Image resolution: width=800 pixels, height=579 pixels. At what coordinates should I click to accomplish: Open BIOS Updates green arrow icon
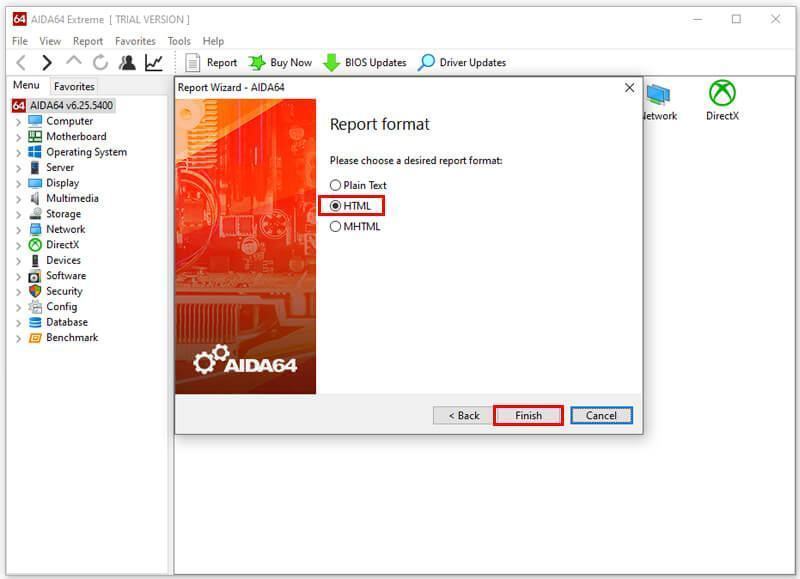click(331, 62)
